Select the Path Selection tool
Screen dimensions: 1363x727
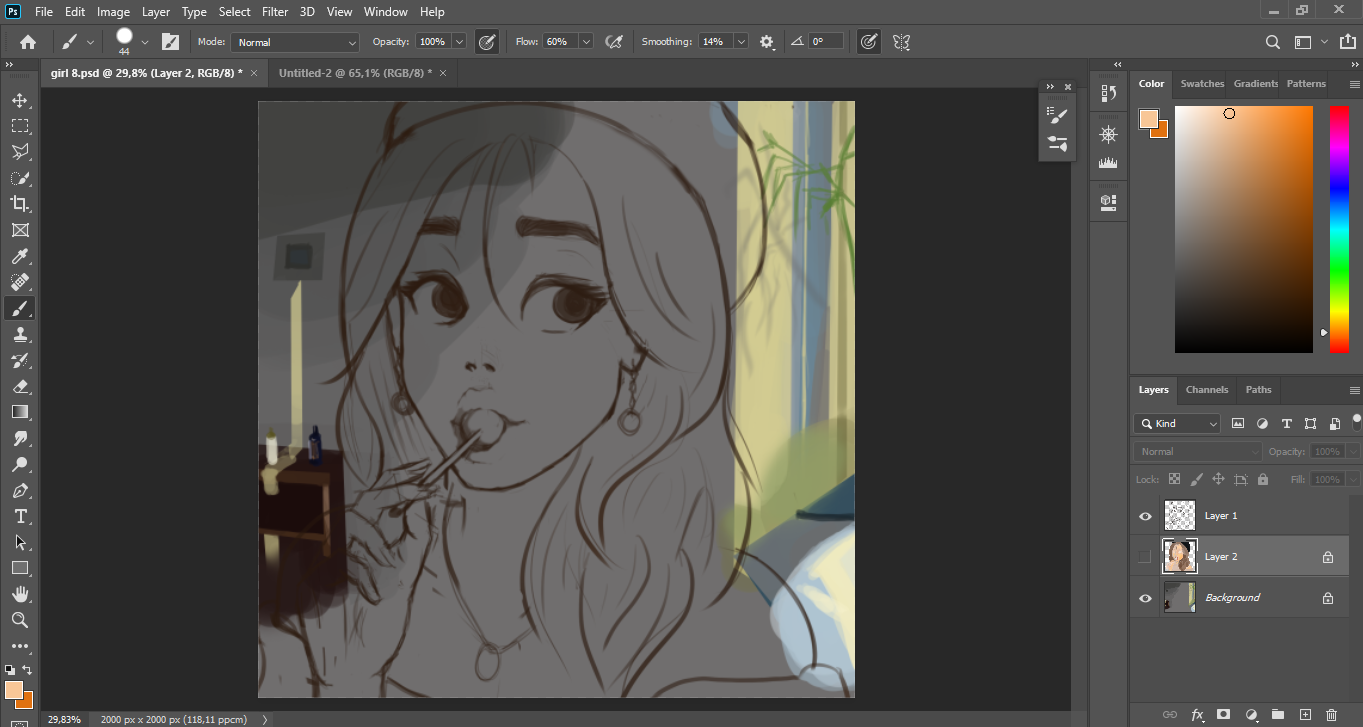point(20,542)
